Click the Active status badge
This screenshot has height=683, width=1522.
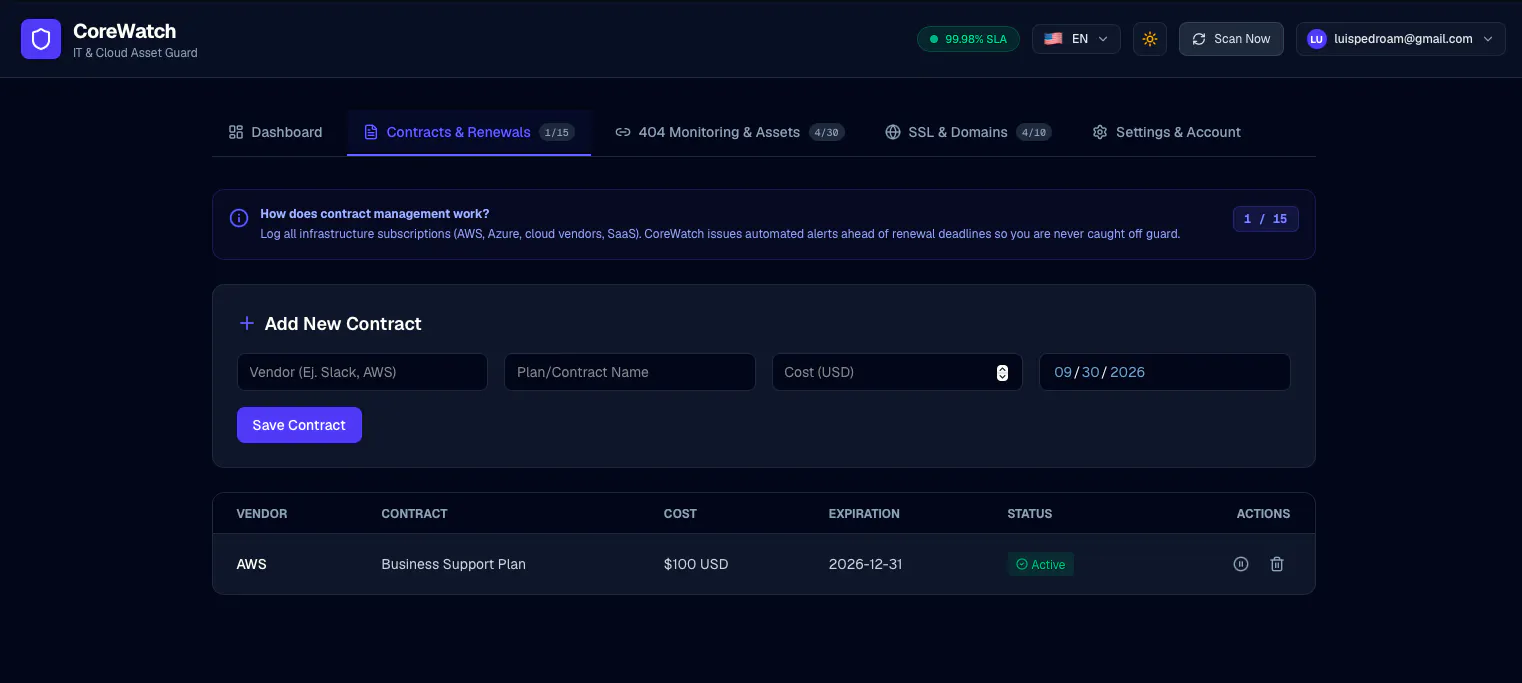pos(1040,564)
